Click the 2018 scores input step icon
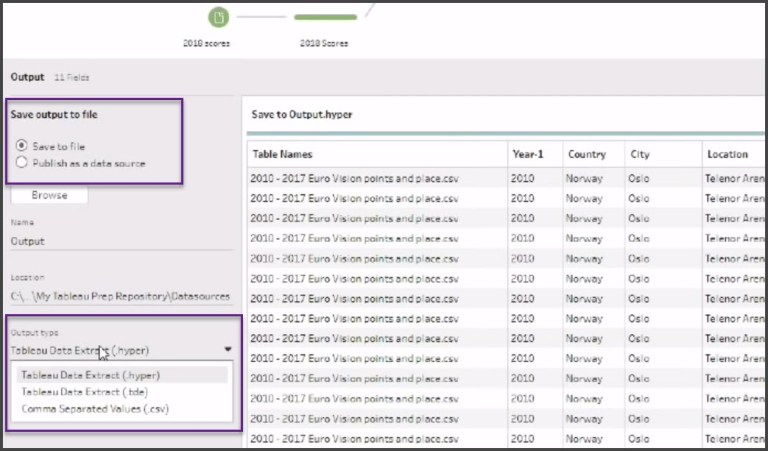This screenshot has height=451, width=768. tap(218, 18)
